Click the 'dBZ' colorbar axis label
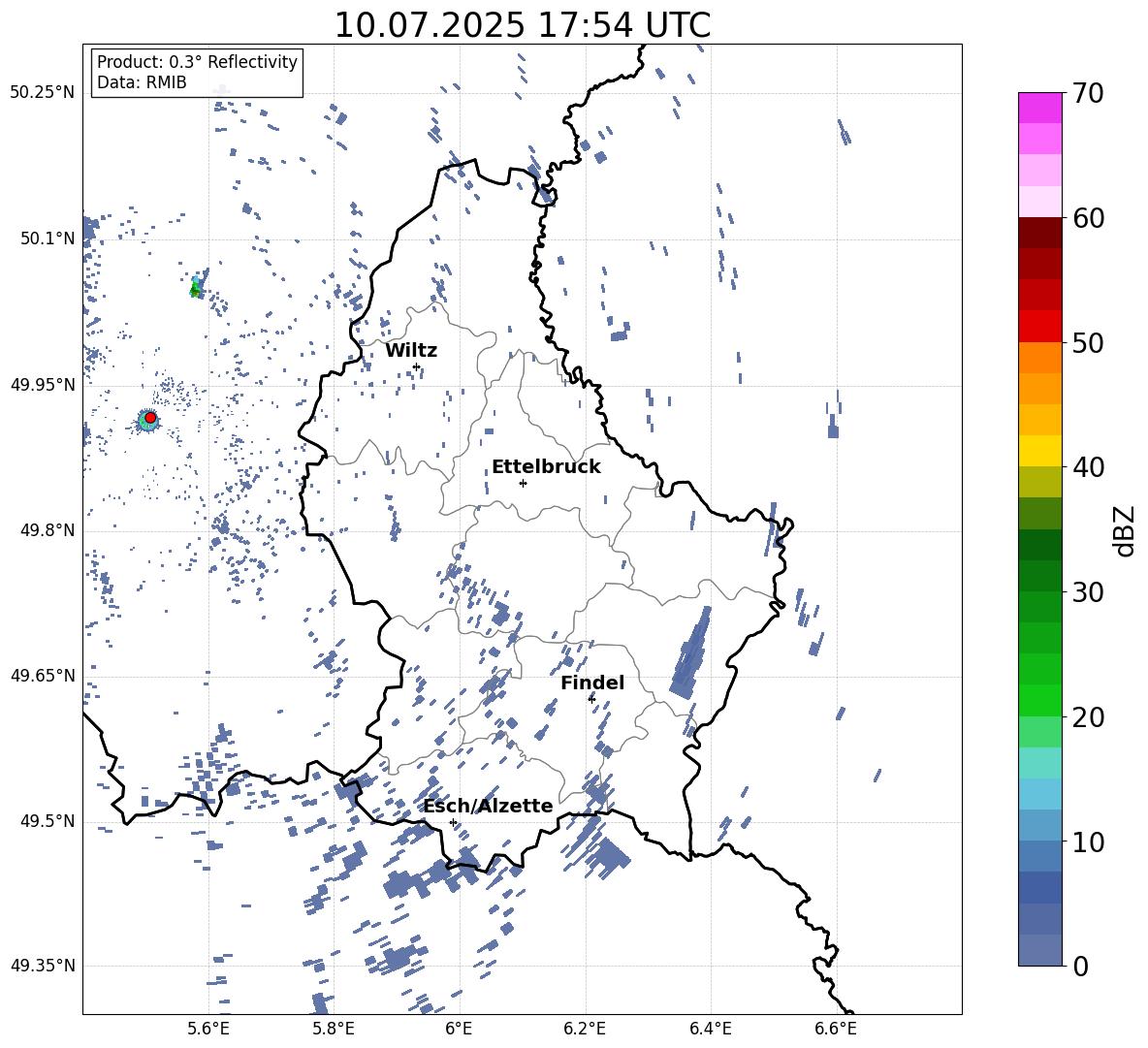1148x1048 pixels. click(1125, 530)
